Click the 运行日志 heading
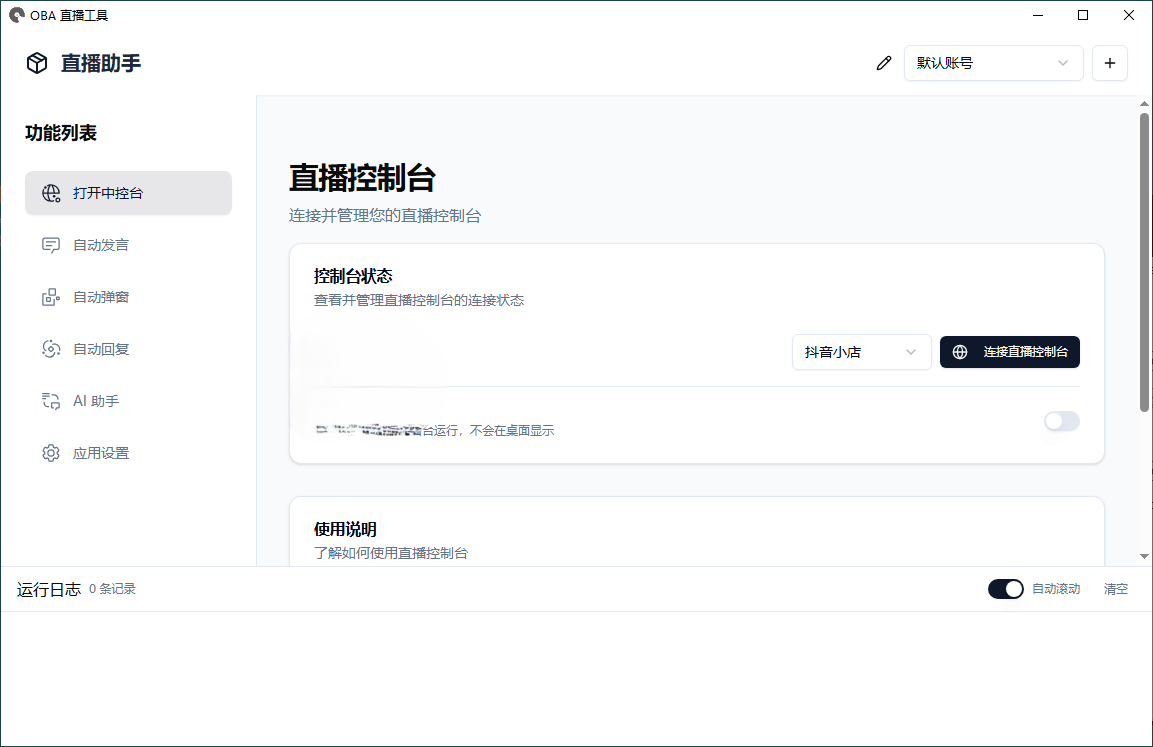 point(49,590)
